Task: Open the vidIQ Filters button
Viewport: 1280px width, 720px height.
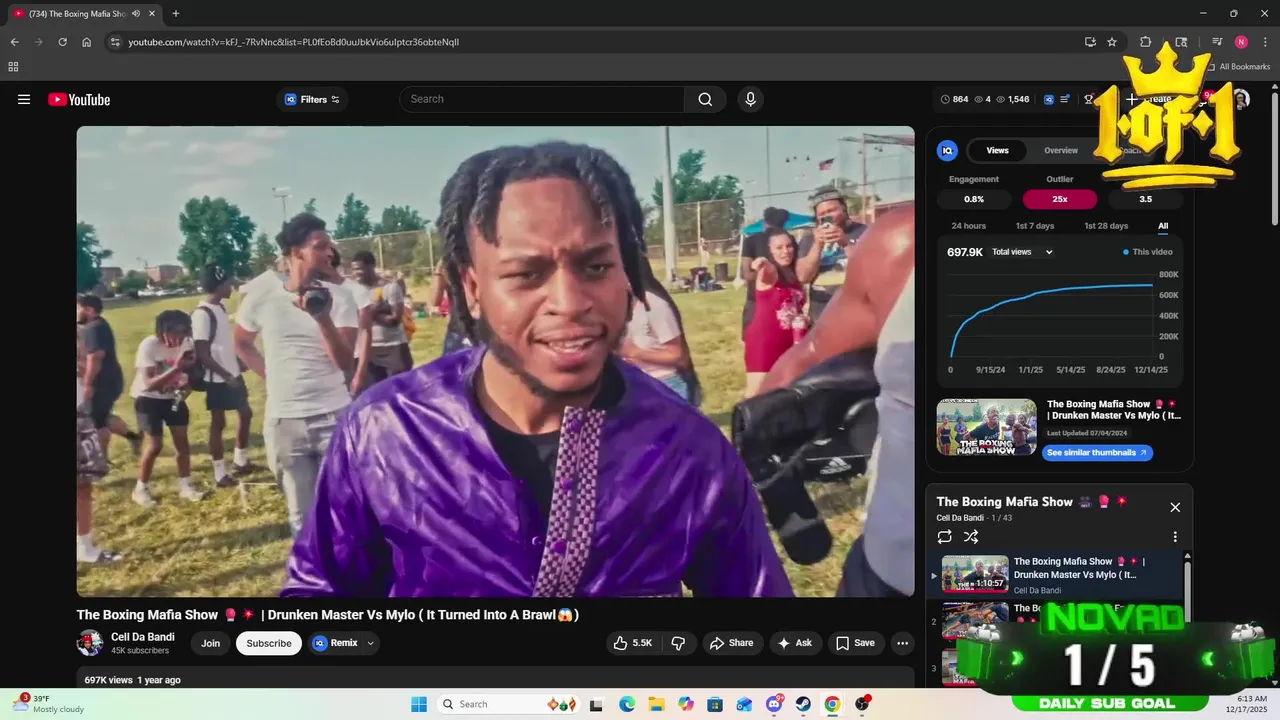Action: tap(312, 99)
